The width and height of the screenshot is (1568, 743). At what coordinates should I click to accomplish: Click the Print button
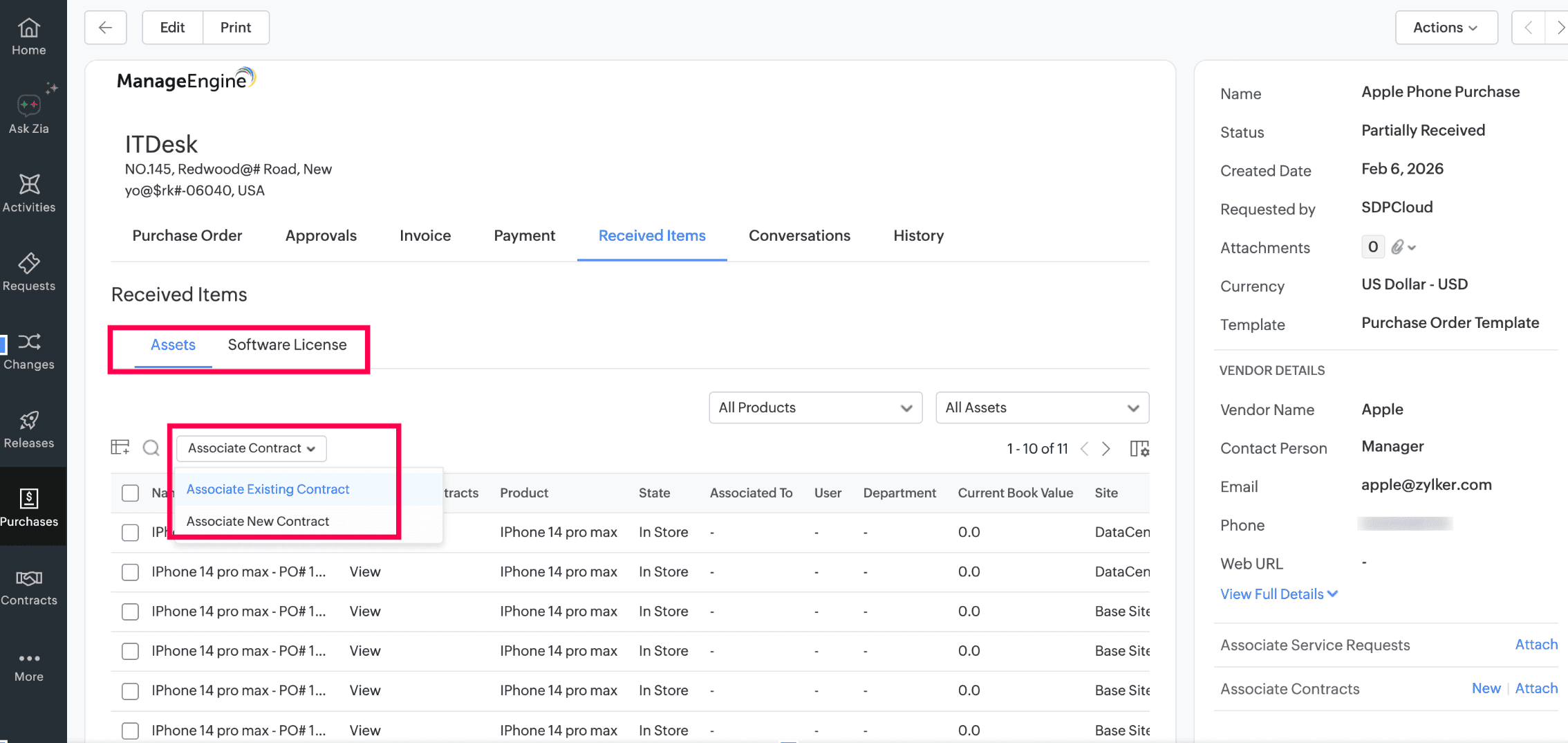(235, 28)
